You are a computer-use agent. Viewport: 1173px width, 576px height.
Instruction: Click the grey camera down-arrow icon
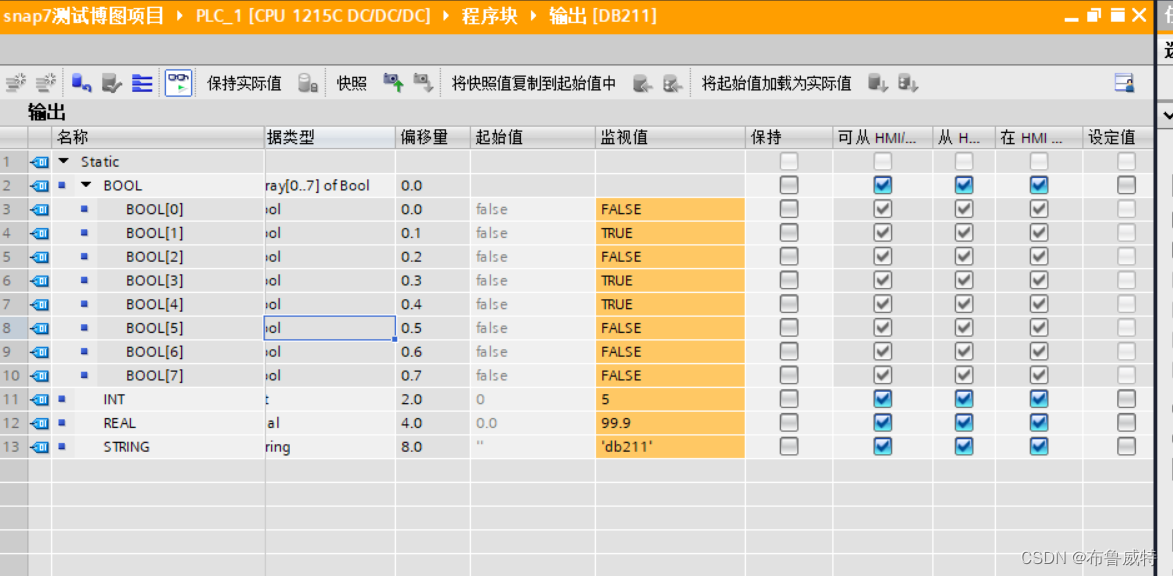point(423,83)
